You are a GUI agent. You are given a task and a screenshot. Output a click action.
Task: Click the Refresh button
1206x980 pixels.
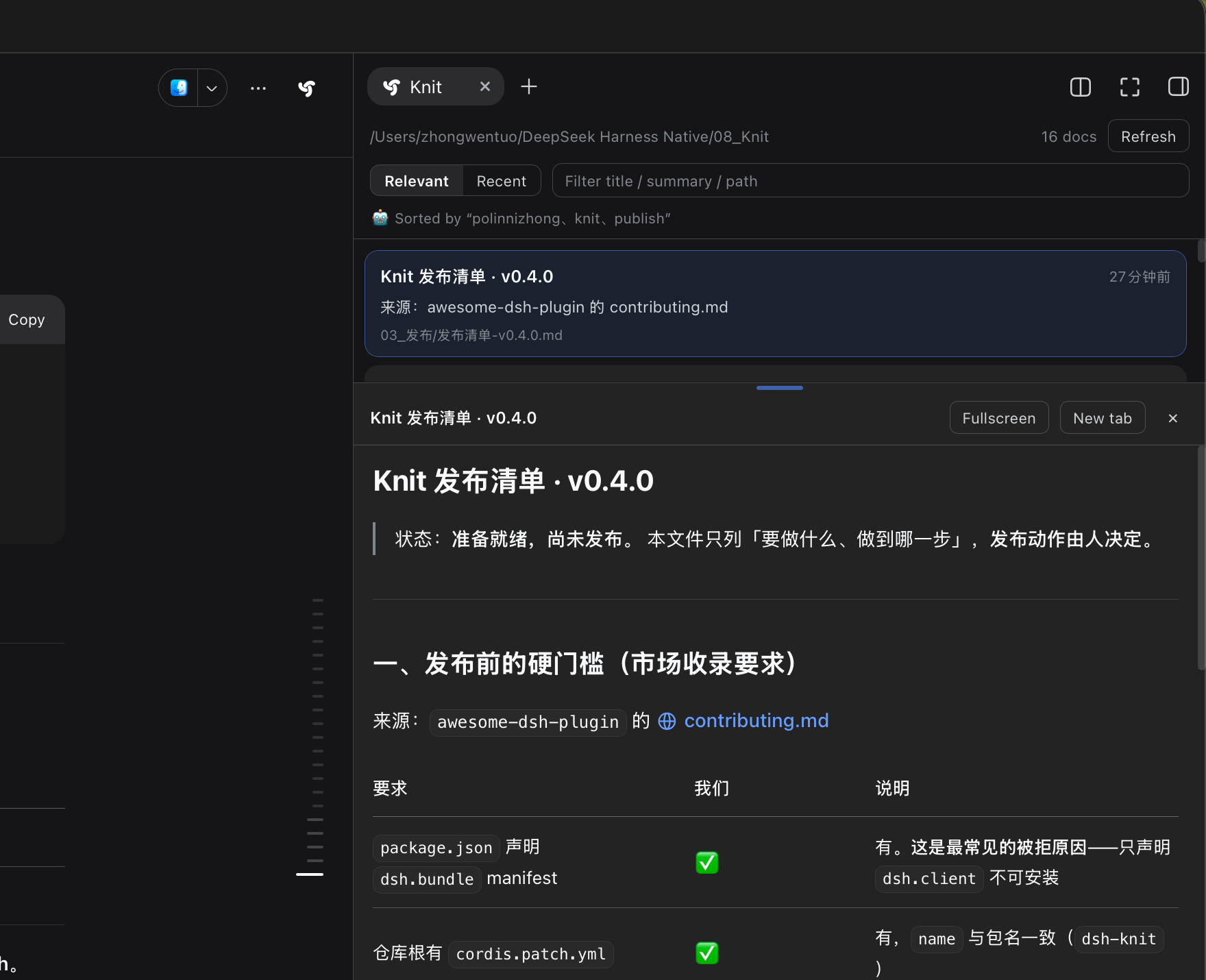[x=1148, y=136]
